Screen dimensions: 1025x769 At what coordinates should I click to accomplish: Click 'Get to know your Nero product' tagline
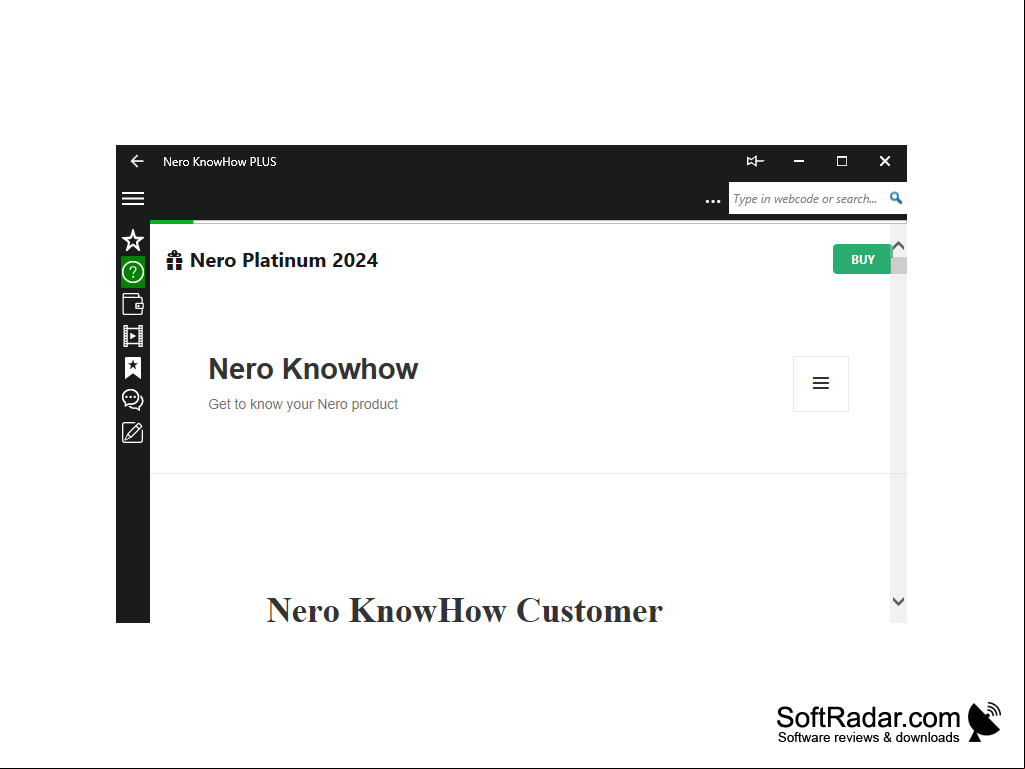[x=303, y=404]
